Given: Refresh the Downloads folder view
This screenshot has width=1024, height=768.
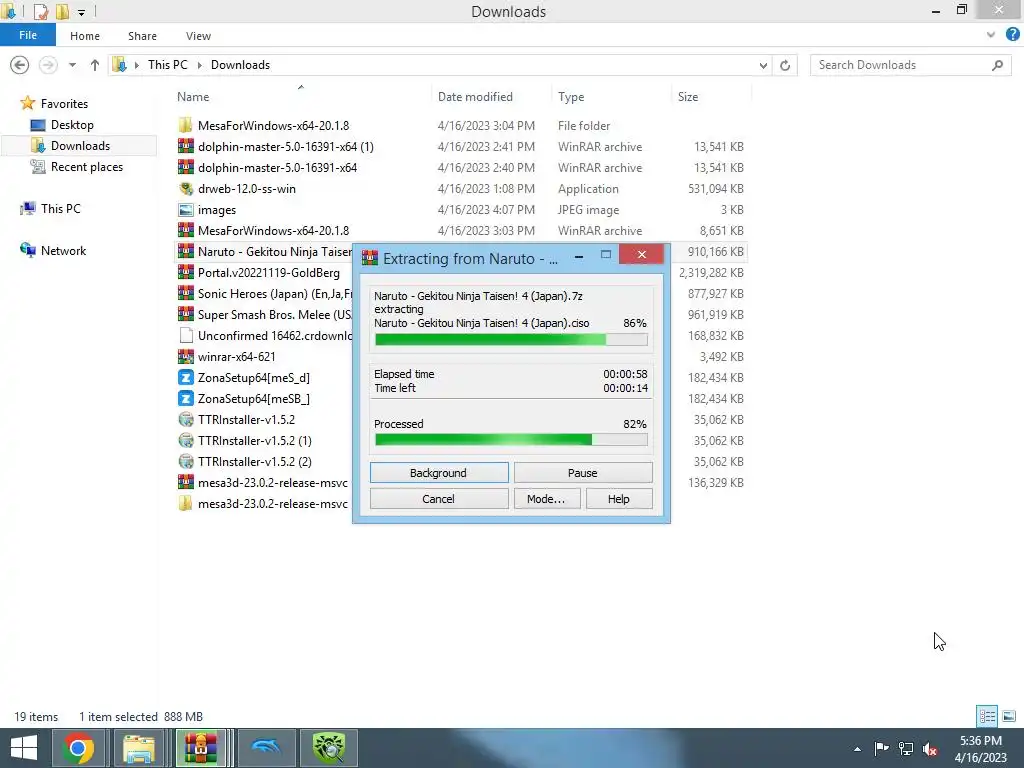Looking at the screenshot, I should (x=785, y=65).
